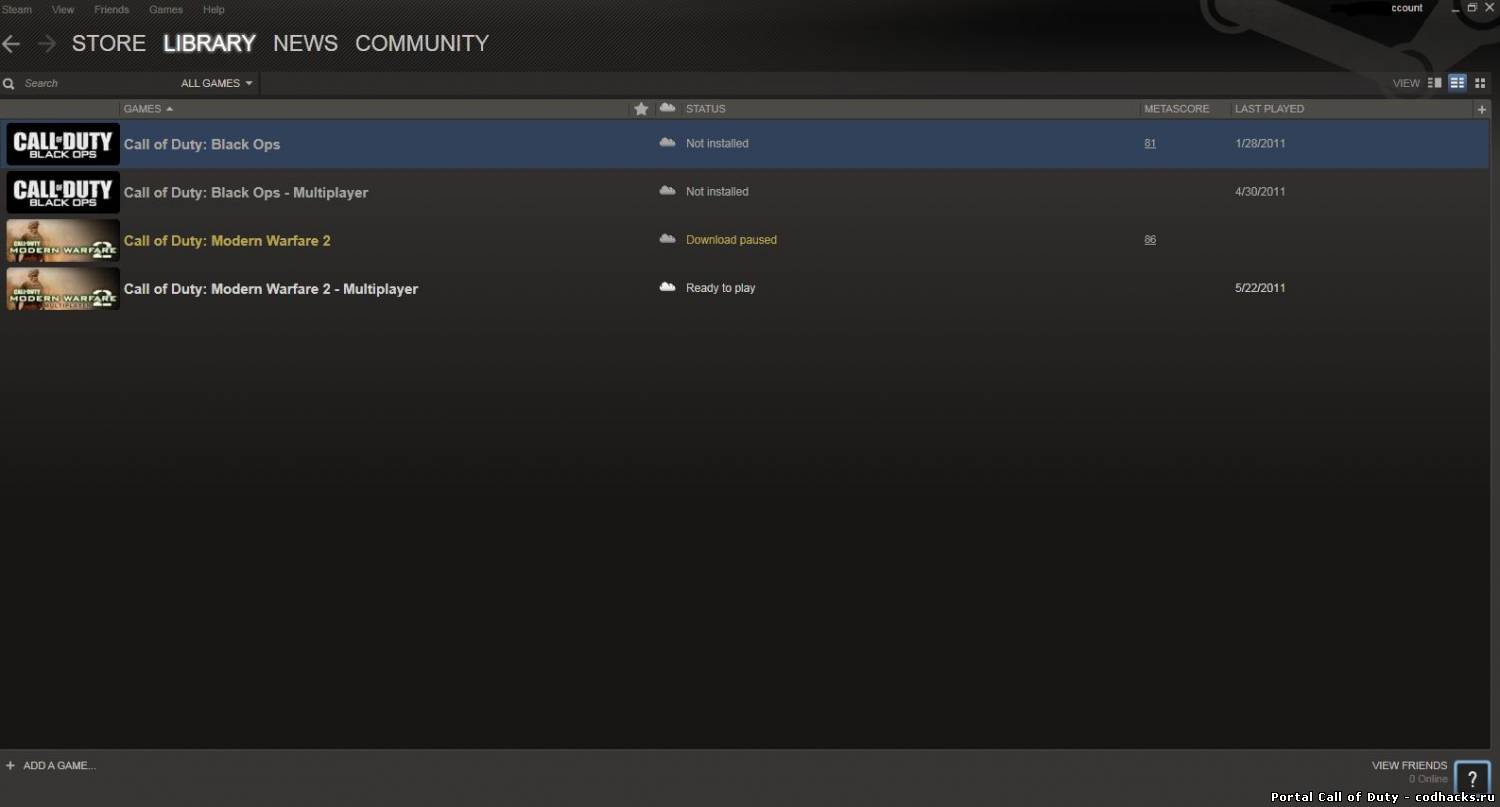Click cloud icon for Modern Warfare 2 paused
Image resolution: width=1500 pixels, height=807 pixels.
[x=667, y=239]
